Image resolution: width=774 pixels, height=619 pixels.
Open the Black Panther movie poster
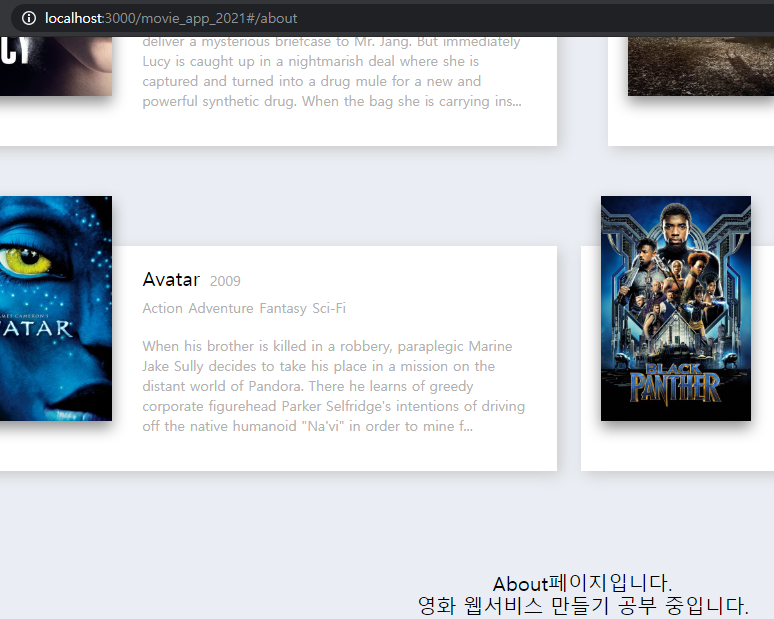click(676, 309)
